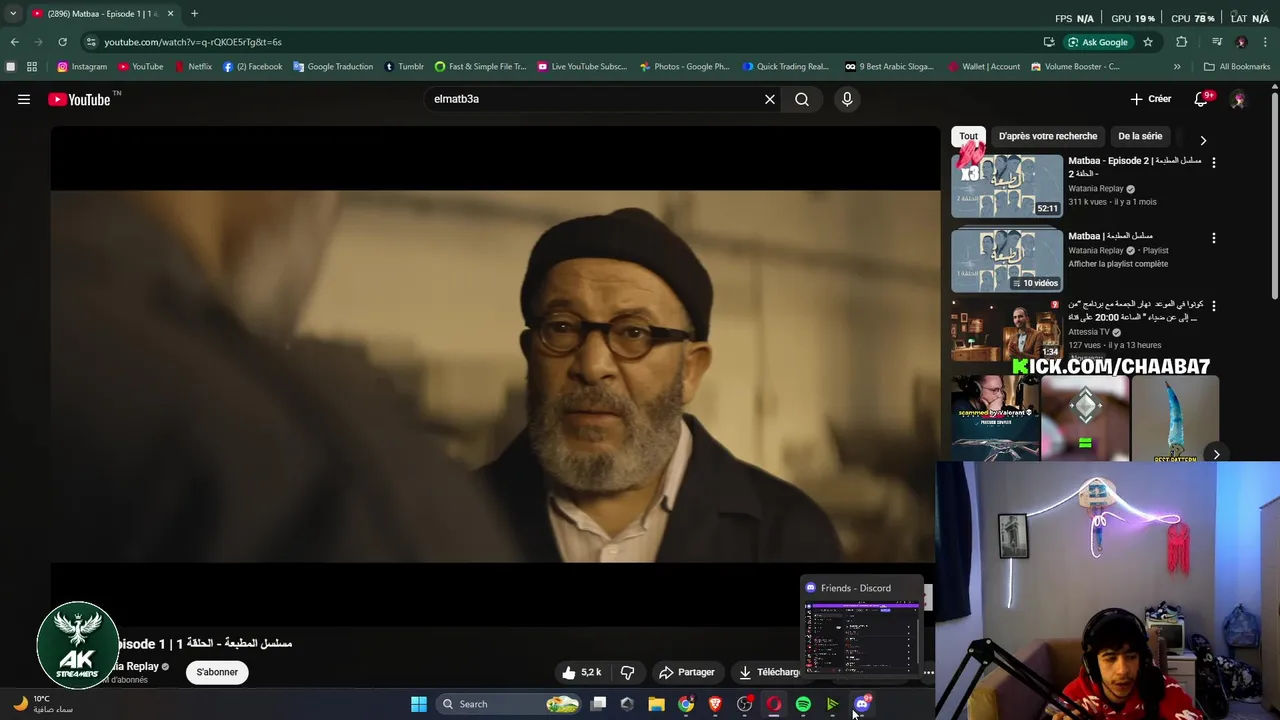The image size is (1280, 720).
Task: Open the Matbaa playlist thumbnail with 10 vidéos
Action: (1007, 260)
